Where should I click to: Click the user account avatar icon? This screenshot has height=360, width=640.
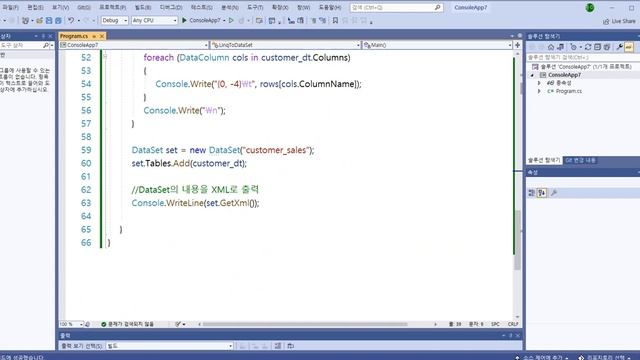click(589, 7)
